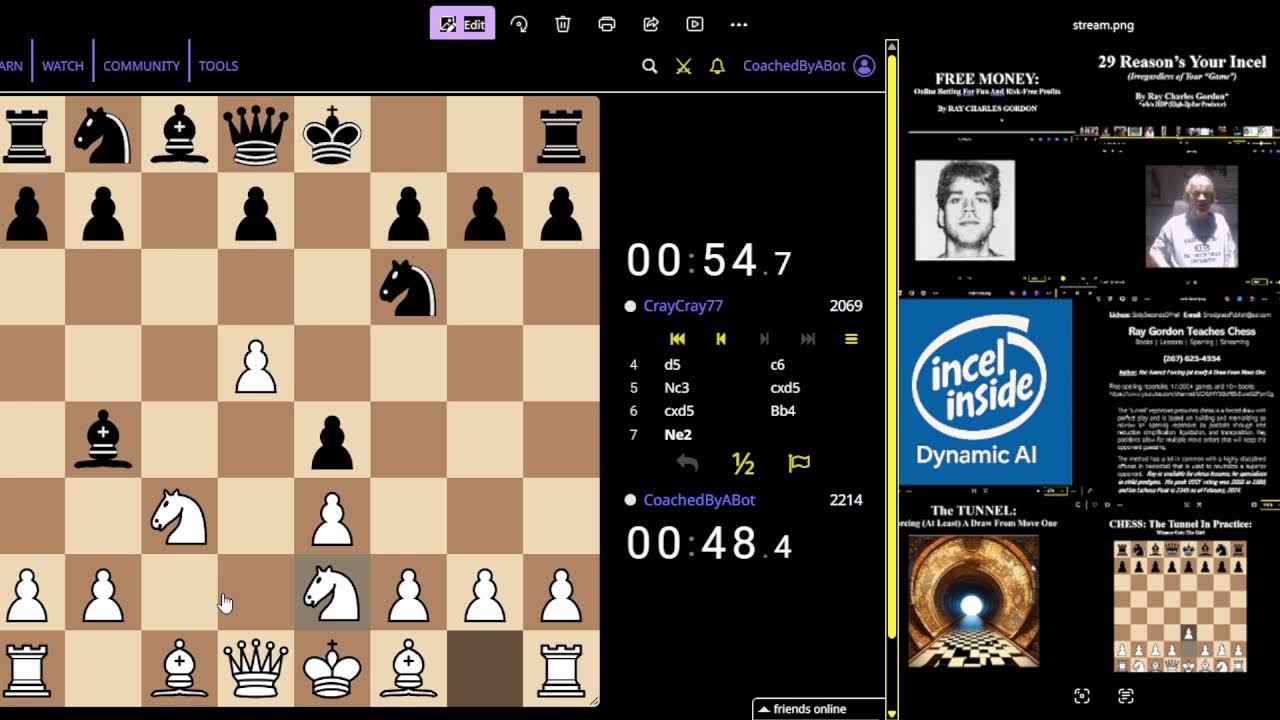Click the rotate image icon
Screen dimensions: 1280x720
(x=519, y=24)
